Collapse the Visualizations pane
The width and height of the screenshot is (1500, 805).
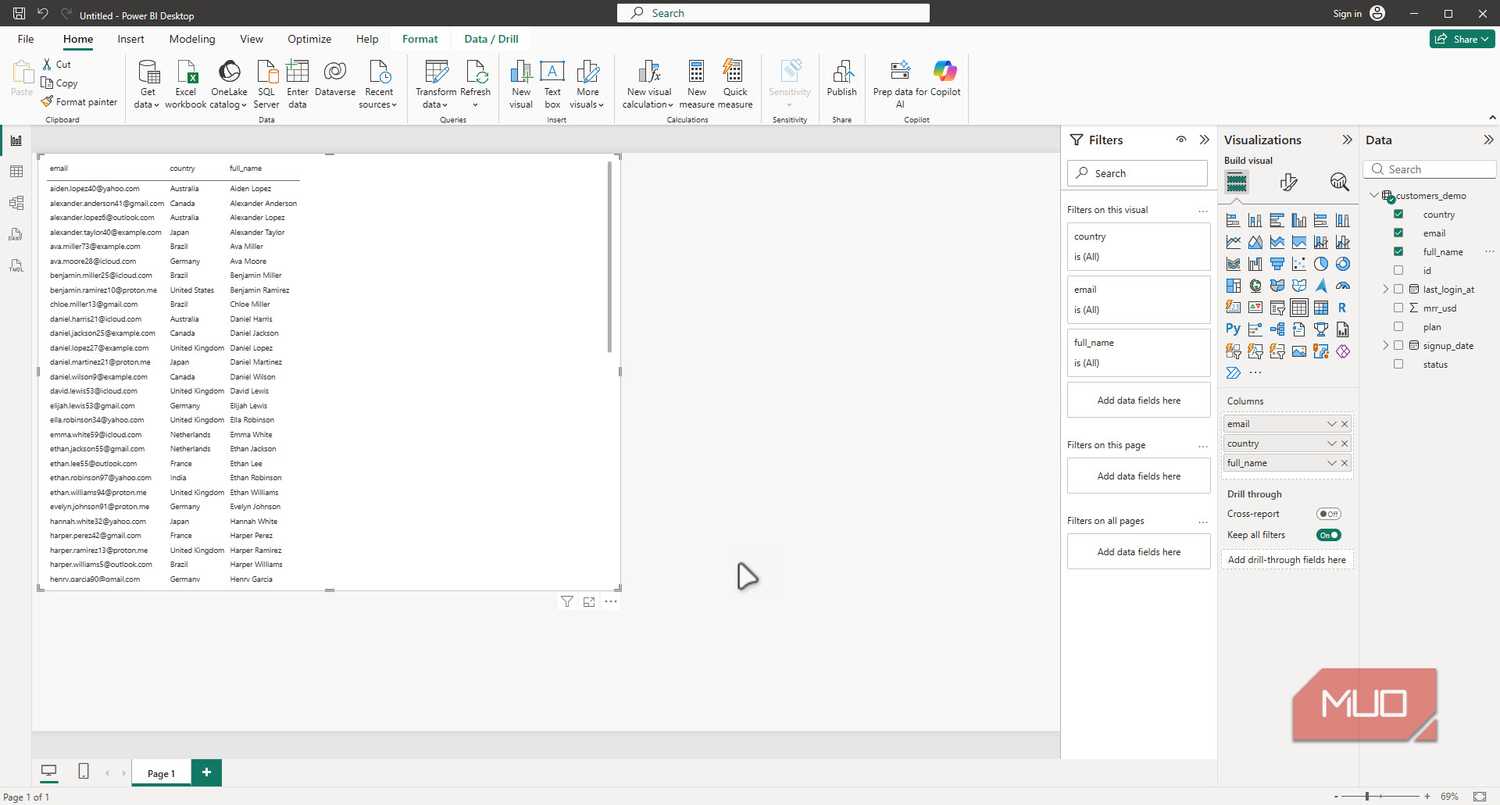tap(1347, 140)
